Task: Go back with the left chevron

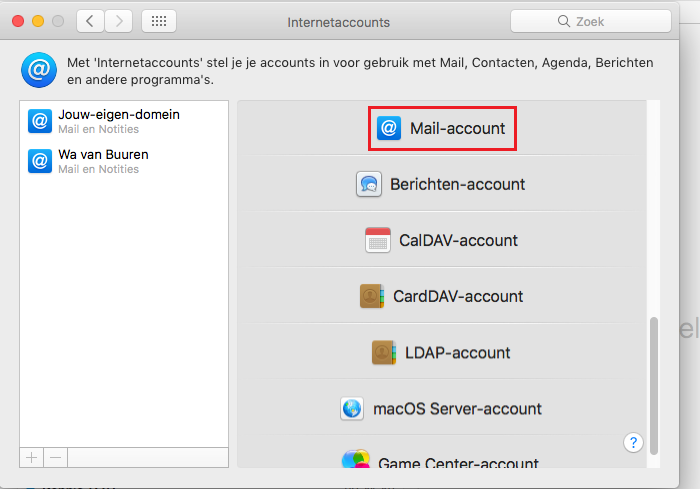Action: pyautogui.click(x=90, y=21)
